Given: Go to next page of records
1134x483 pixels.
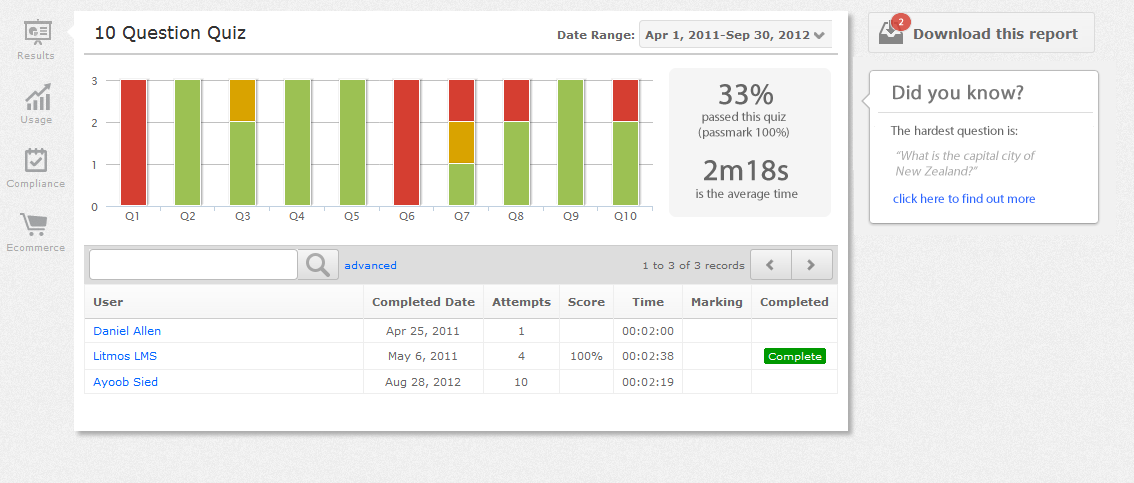Looking at the screenshot, I should (811, 265).
